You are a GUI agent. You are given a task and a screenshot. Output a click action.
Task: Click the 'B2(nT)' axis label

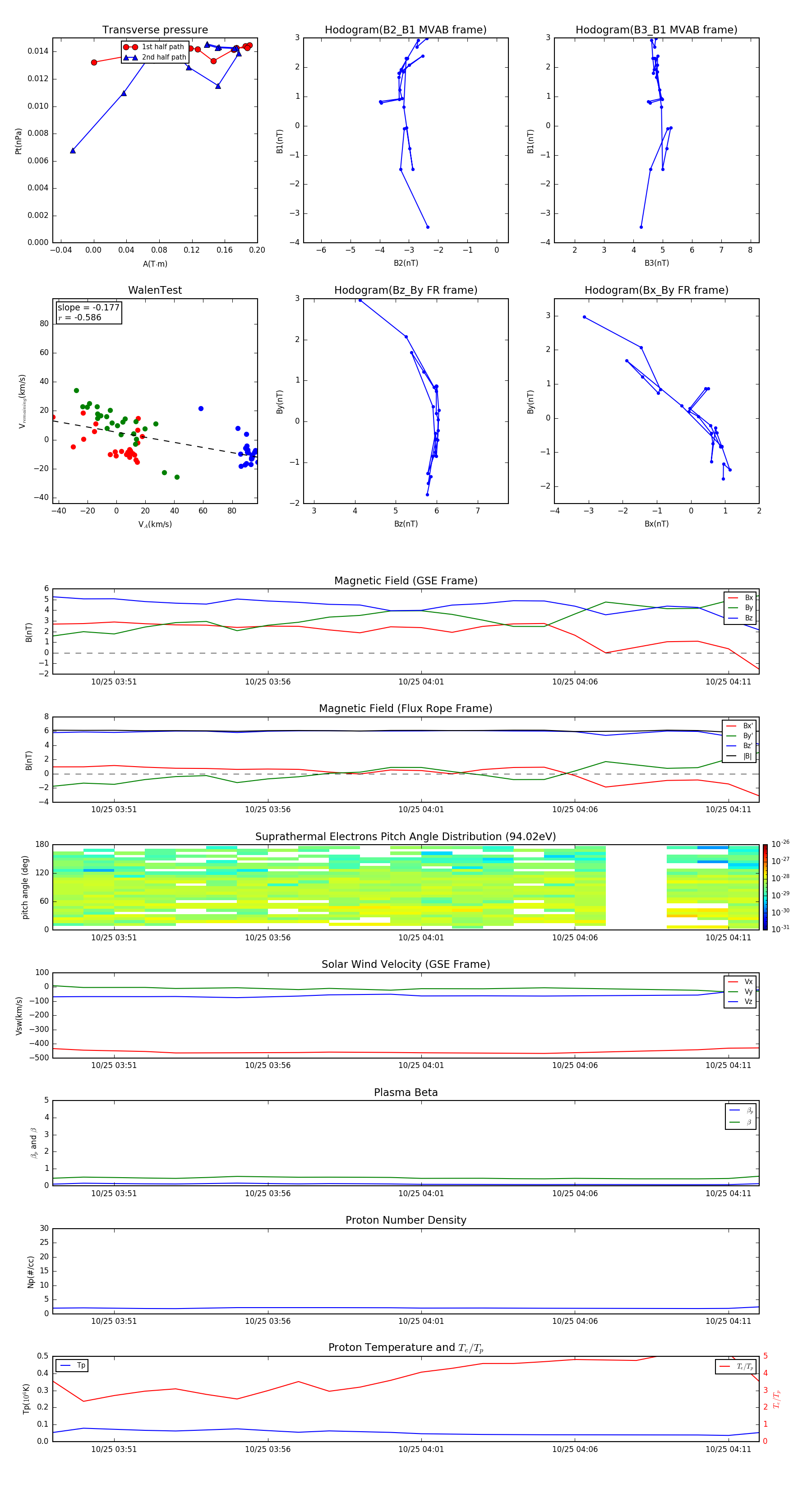pyautogui.click(x=406, y=263)
